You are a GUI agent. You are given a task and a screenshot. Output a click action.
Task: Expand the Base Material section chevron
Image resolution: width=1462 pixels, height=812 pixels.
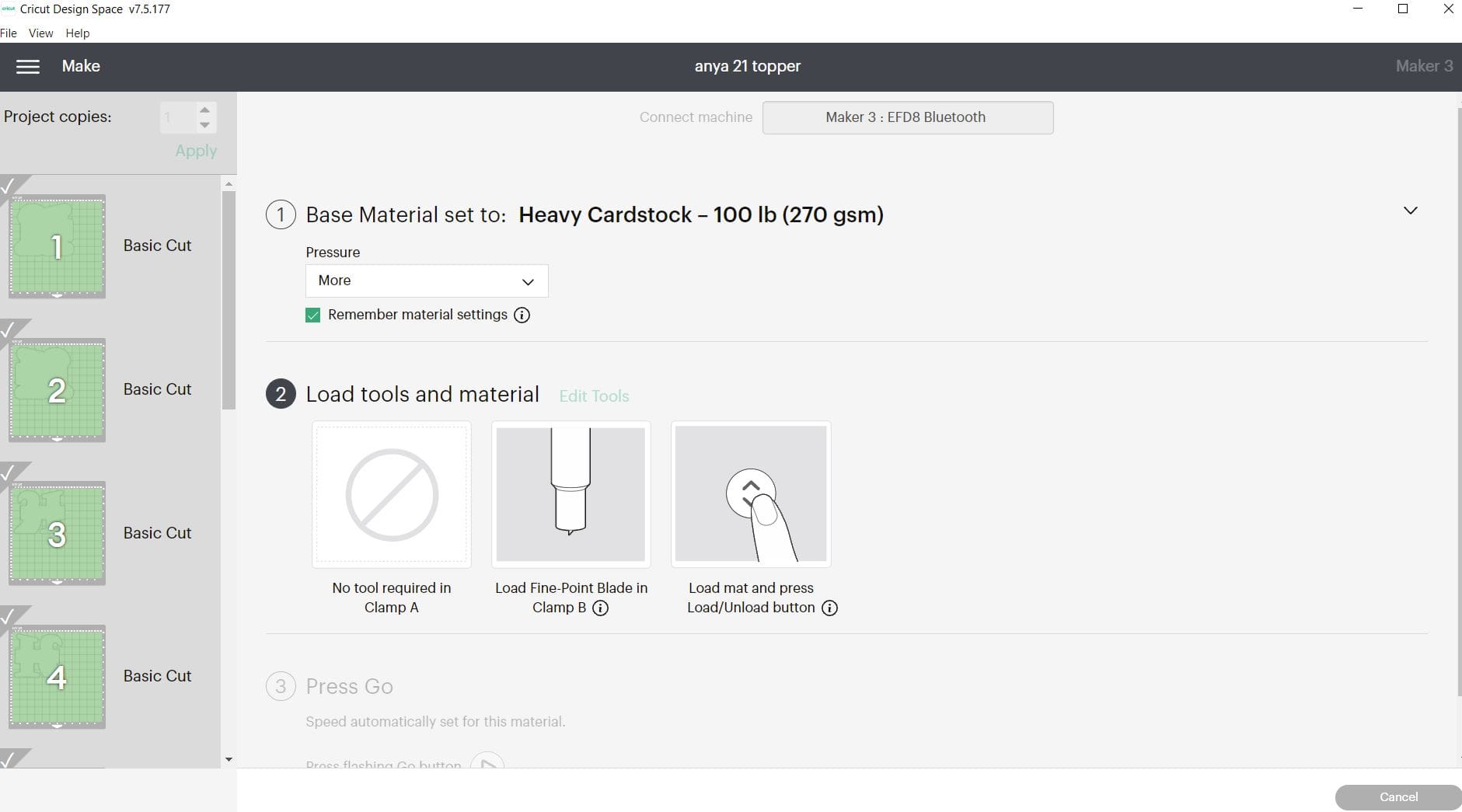(x=1411, y=211)
